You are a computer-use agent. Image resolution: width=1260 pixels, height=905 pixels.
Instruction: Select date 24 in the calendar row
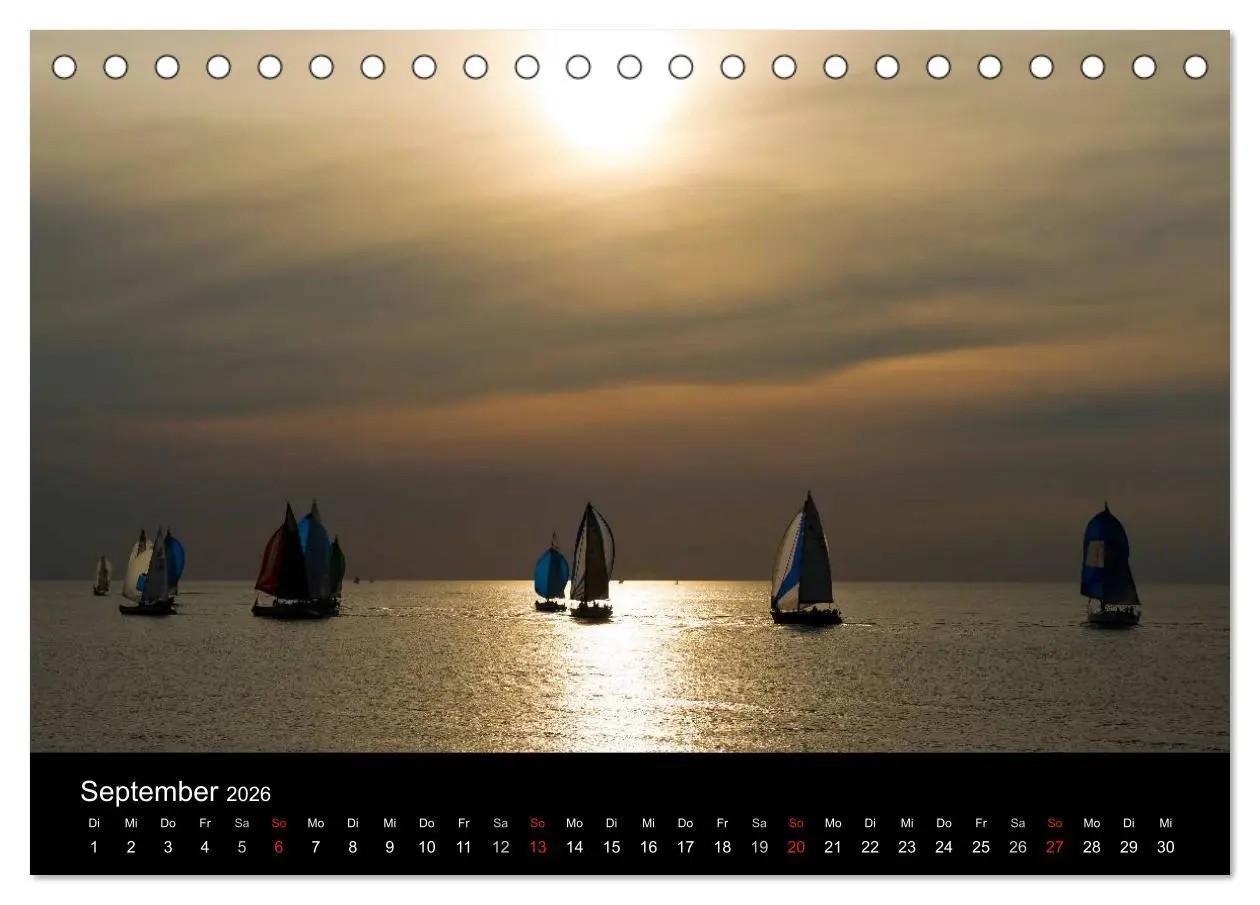pyautogui.click(x=944, y=847)
